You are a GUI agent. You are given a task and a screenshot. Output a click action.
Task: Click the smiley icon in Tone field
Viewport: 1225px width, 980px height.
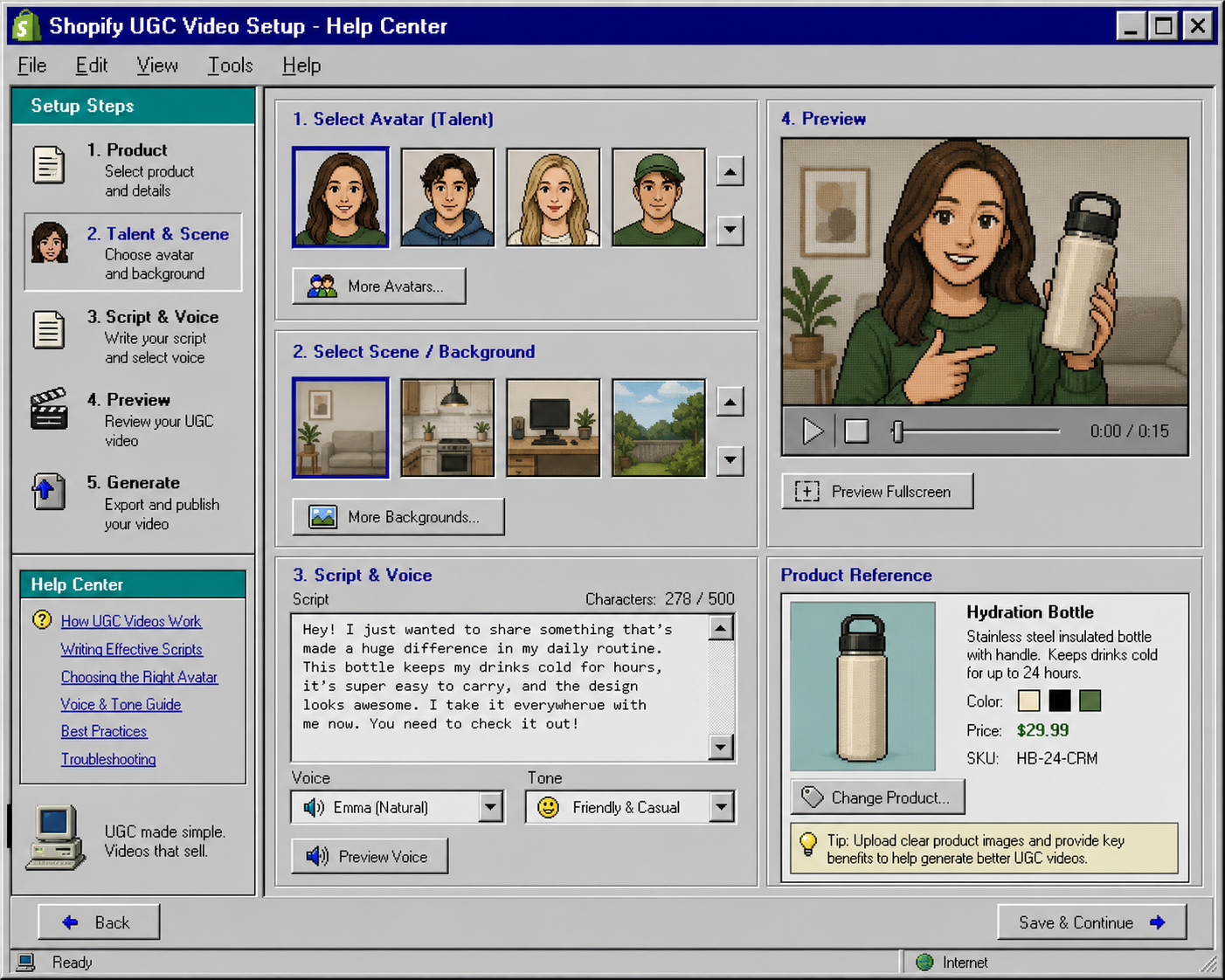tap(549, 807)
